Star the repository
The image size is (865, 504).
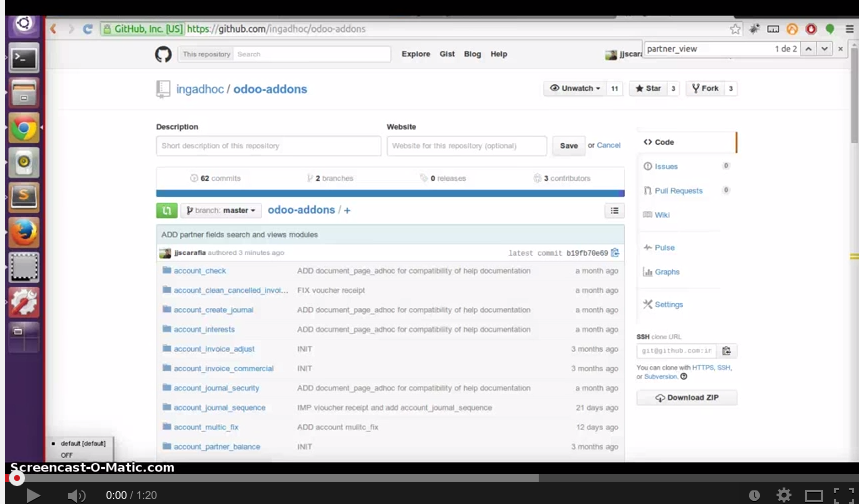click(x=648, y=88)
